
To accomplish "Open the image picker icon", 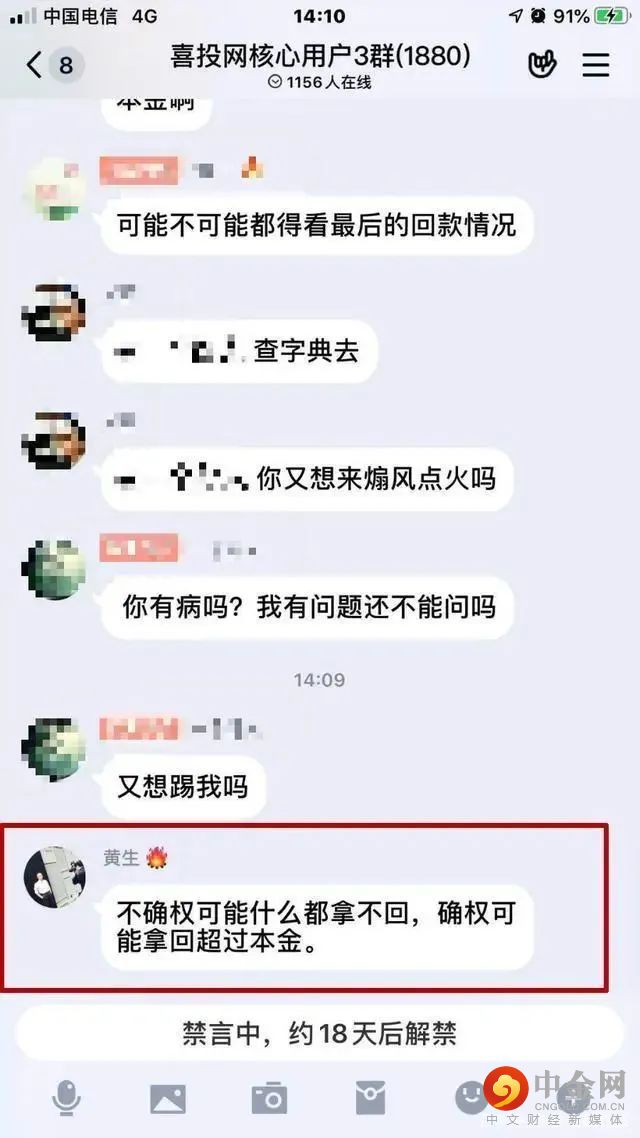I will click(168, 1099).
